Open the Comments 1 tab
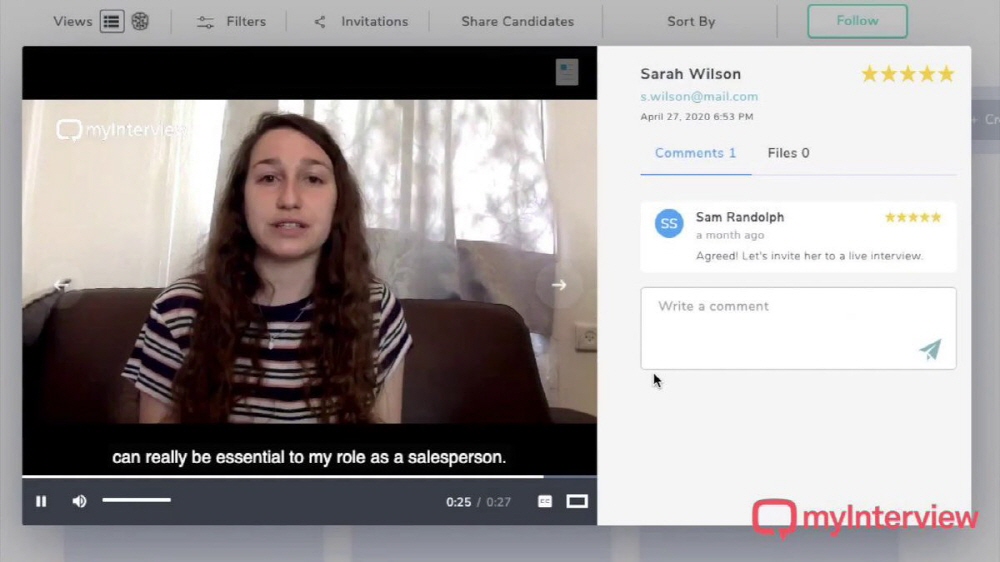 695,153
